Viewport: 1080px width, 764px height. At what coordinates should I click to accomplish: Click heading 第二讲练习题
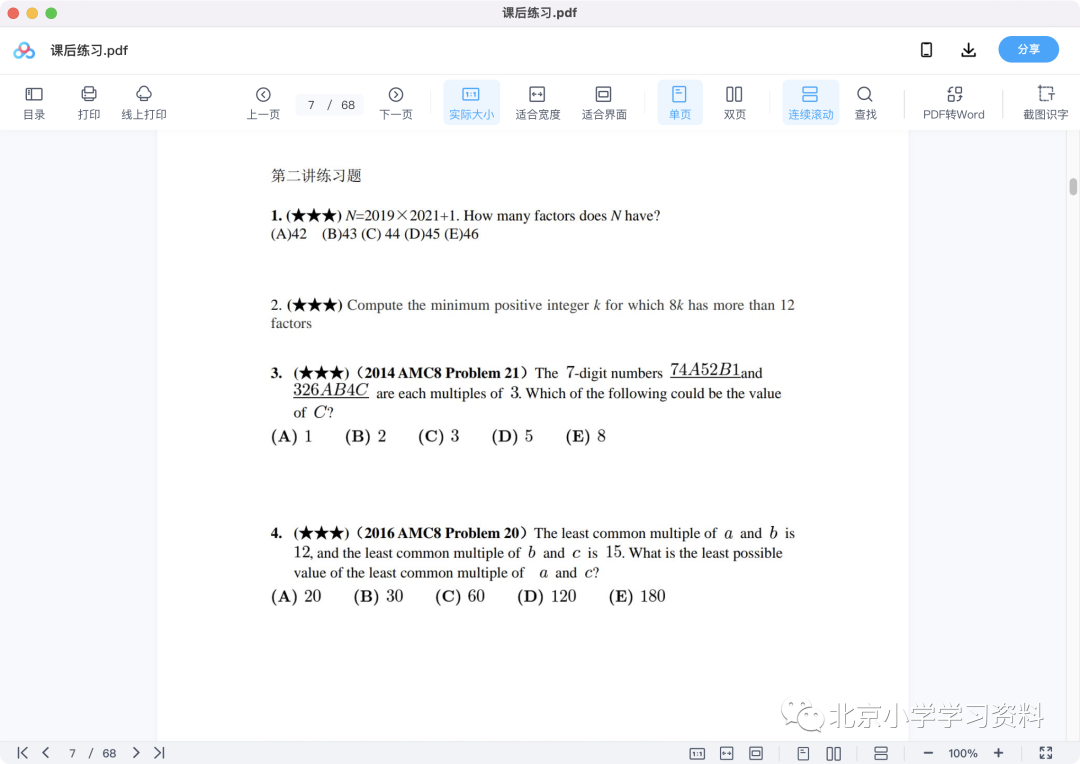(x=316, y=176)
